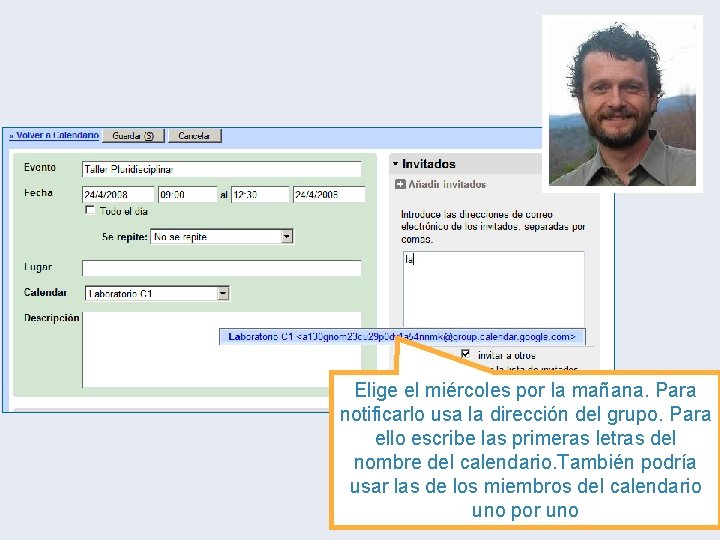The width and height of the screenshot is (720, 540).
Task: Click the portrait photo of the man
Action: [622, 104]
